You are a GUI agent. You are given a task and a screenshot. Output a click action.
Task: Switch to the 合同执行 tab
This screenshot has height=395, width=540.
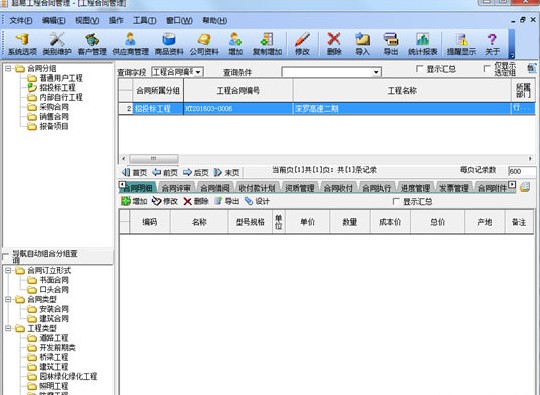(377, 188)
